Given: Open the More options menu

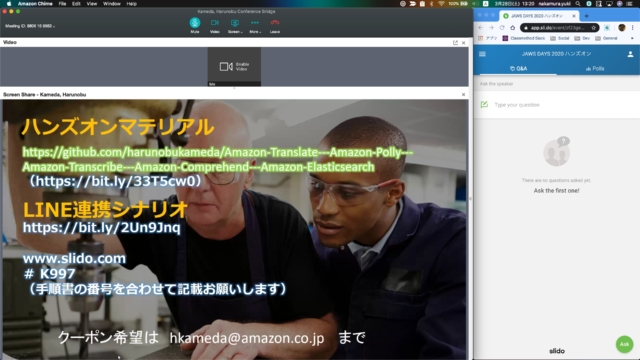Looking at the screenshot, I should (255, 25).
